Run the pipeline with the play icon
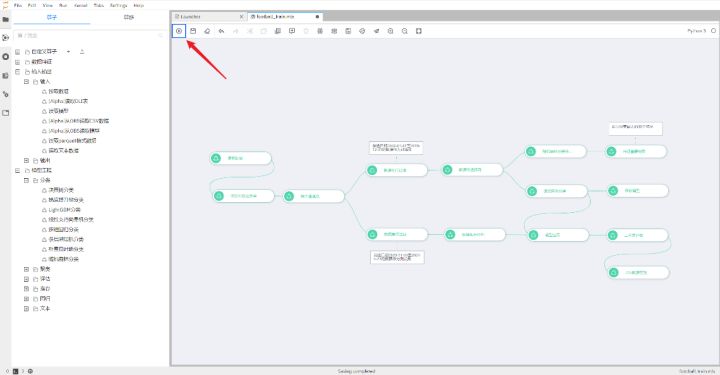Screen dimensions: 720x375 click(179, 31)
